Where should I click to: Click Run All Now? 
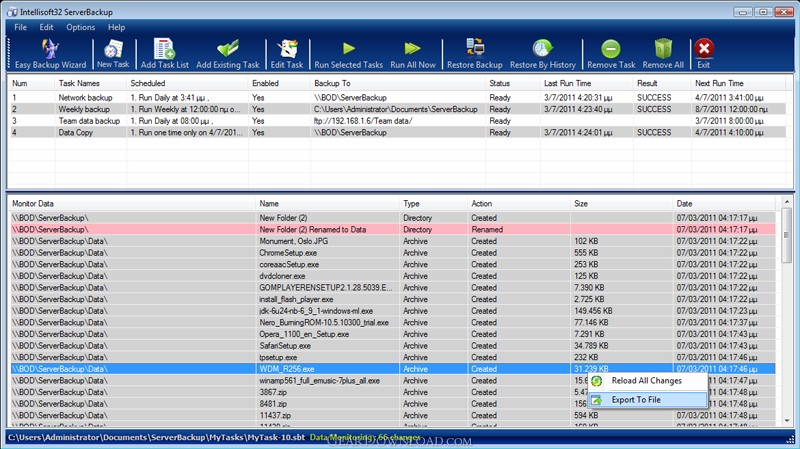pos(413,54)
